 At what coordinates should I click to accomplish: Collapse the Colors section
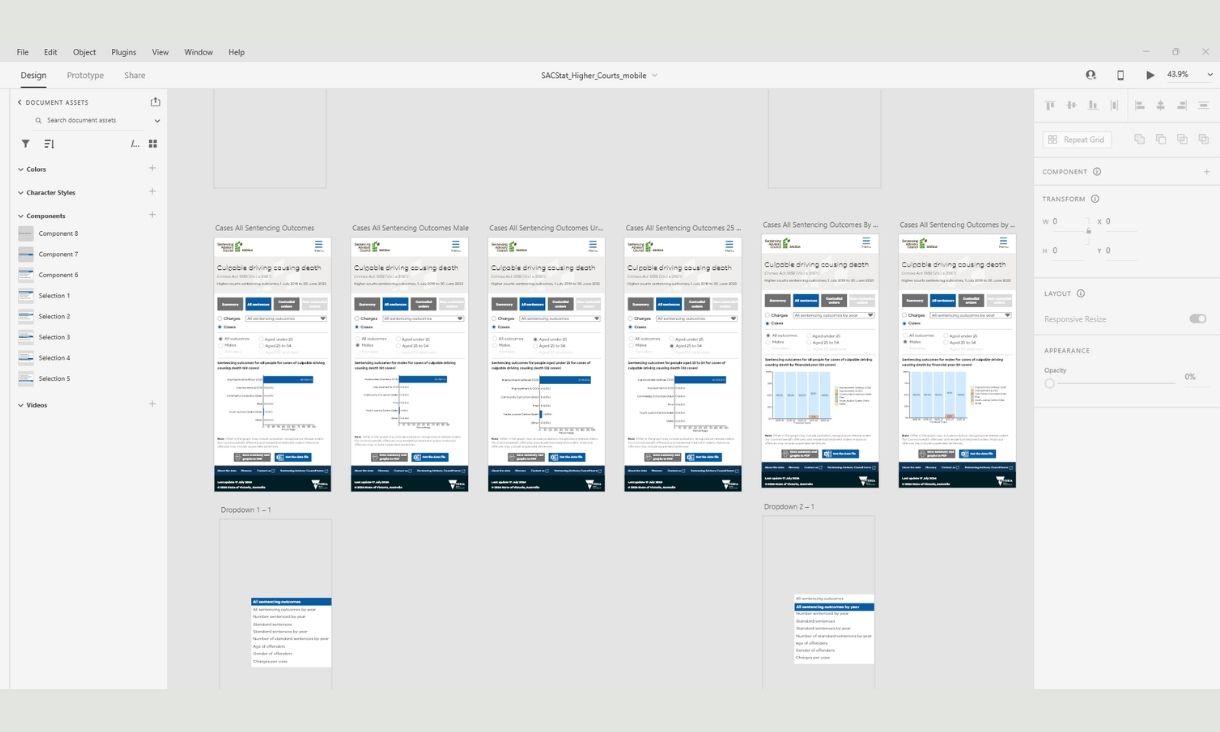click(x=21, y=169)
